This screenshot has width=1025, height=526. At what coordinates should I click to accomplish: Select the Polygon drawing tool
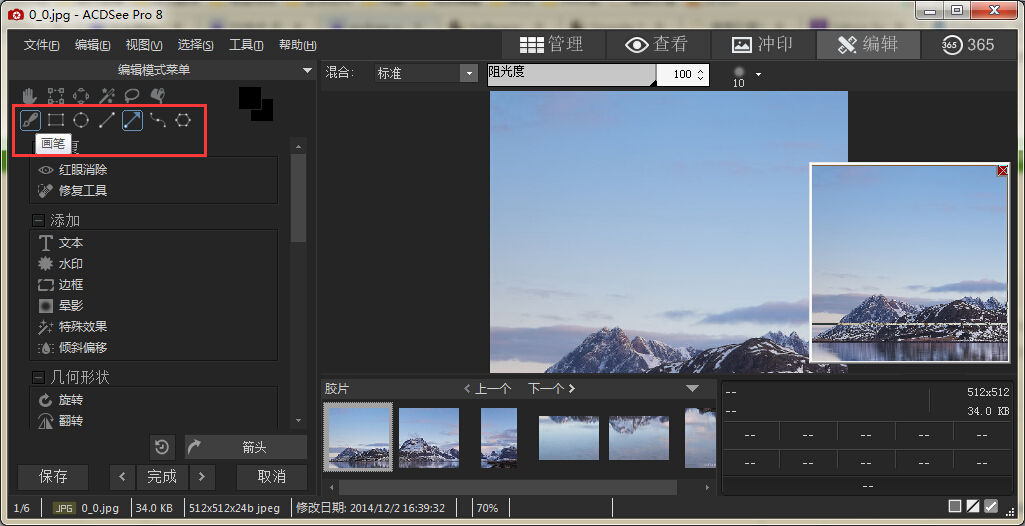pos(183,121)
